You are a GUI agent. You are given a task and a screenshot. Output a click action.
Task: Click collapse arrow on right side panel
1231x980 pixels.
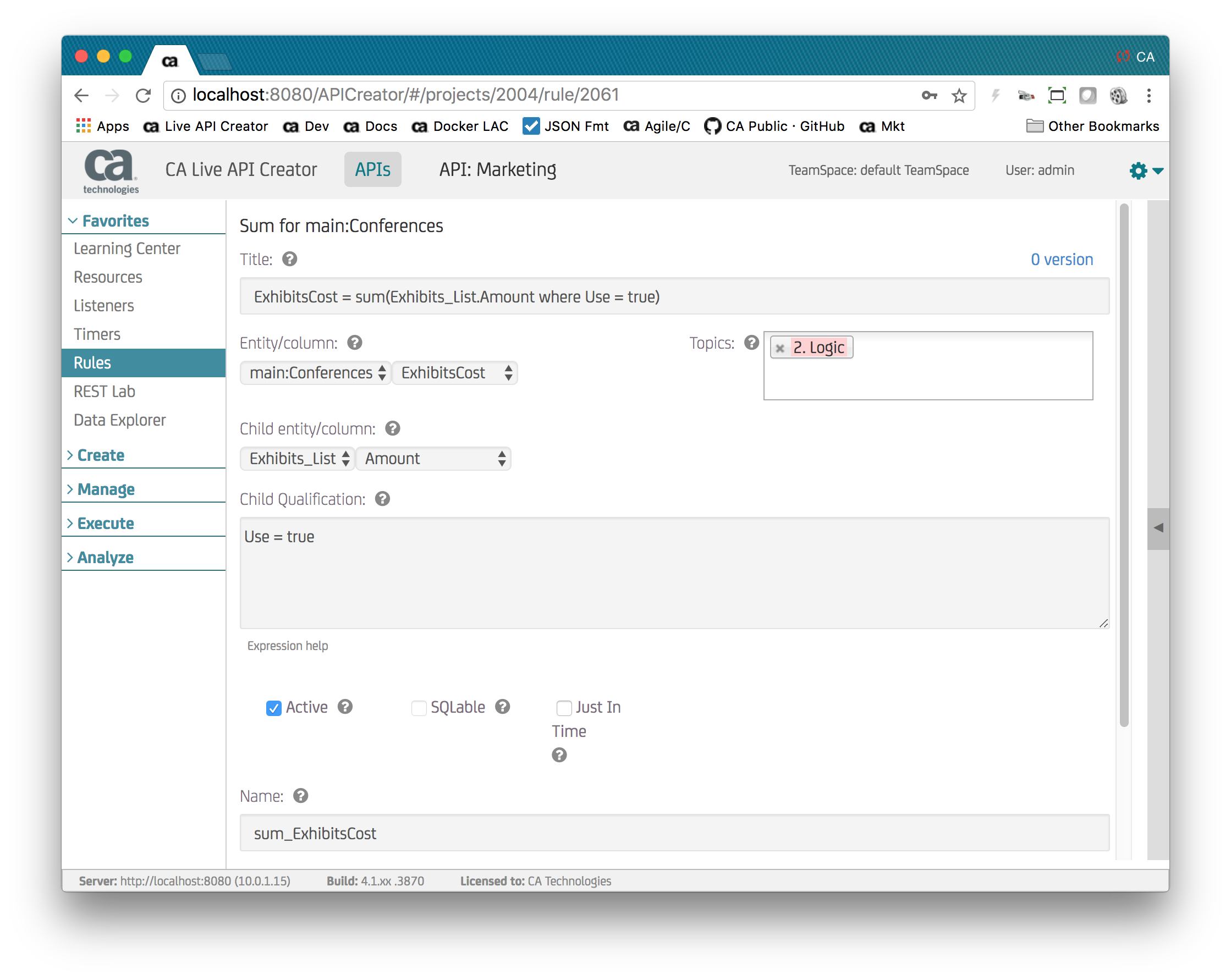(1158, 528)
